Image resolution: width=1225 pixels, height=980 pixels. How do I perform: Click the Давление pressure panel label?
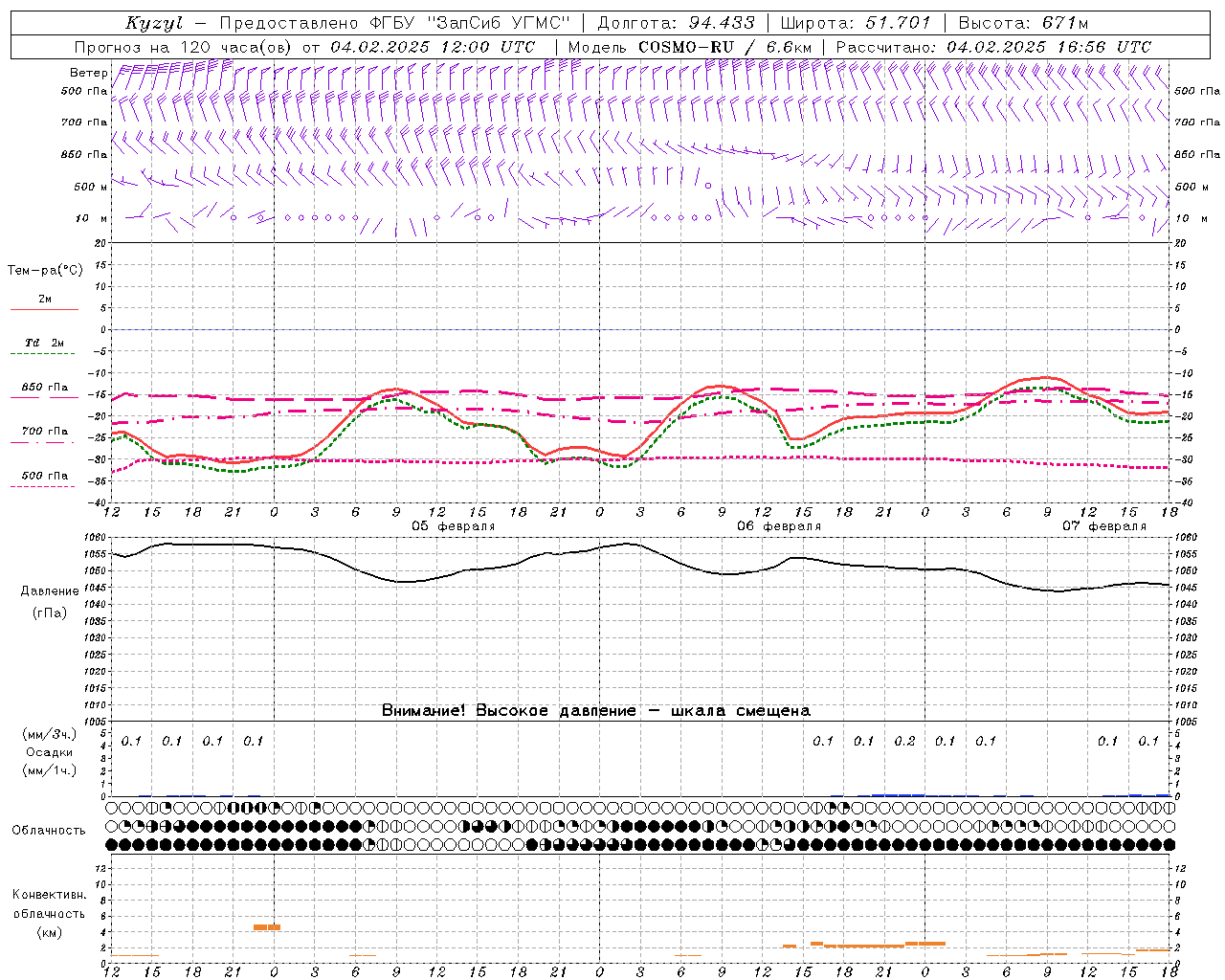[49, 591]
